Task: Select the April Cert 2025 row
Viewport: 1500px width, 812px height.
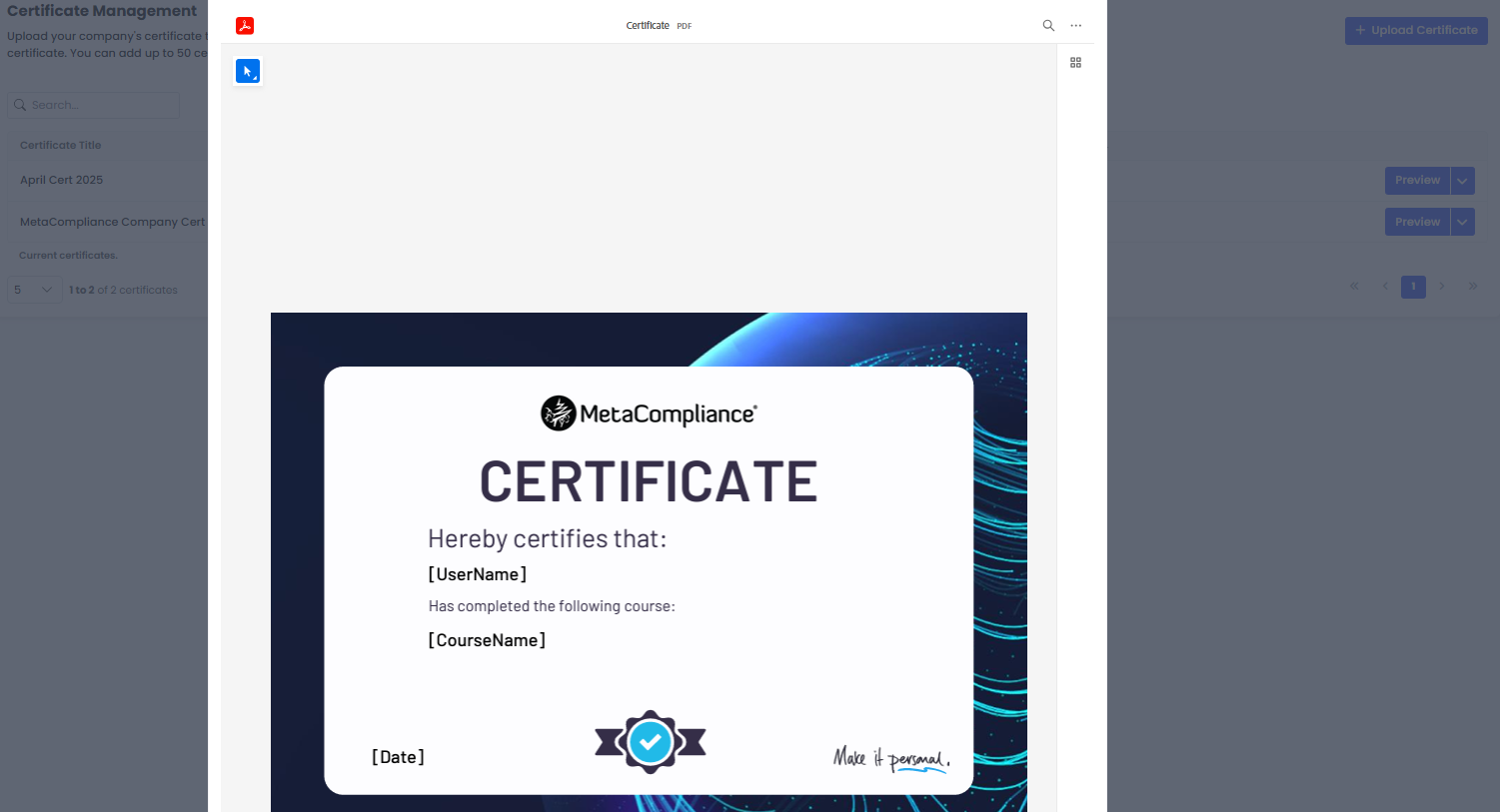Action: (62, 180)
